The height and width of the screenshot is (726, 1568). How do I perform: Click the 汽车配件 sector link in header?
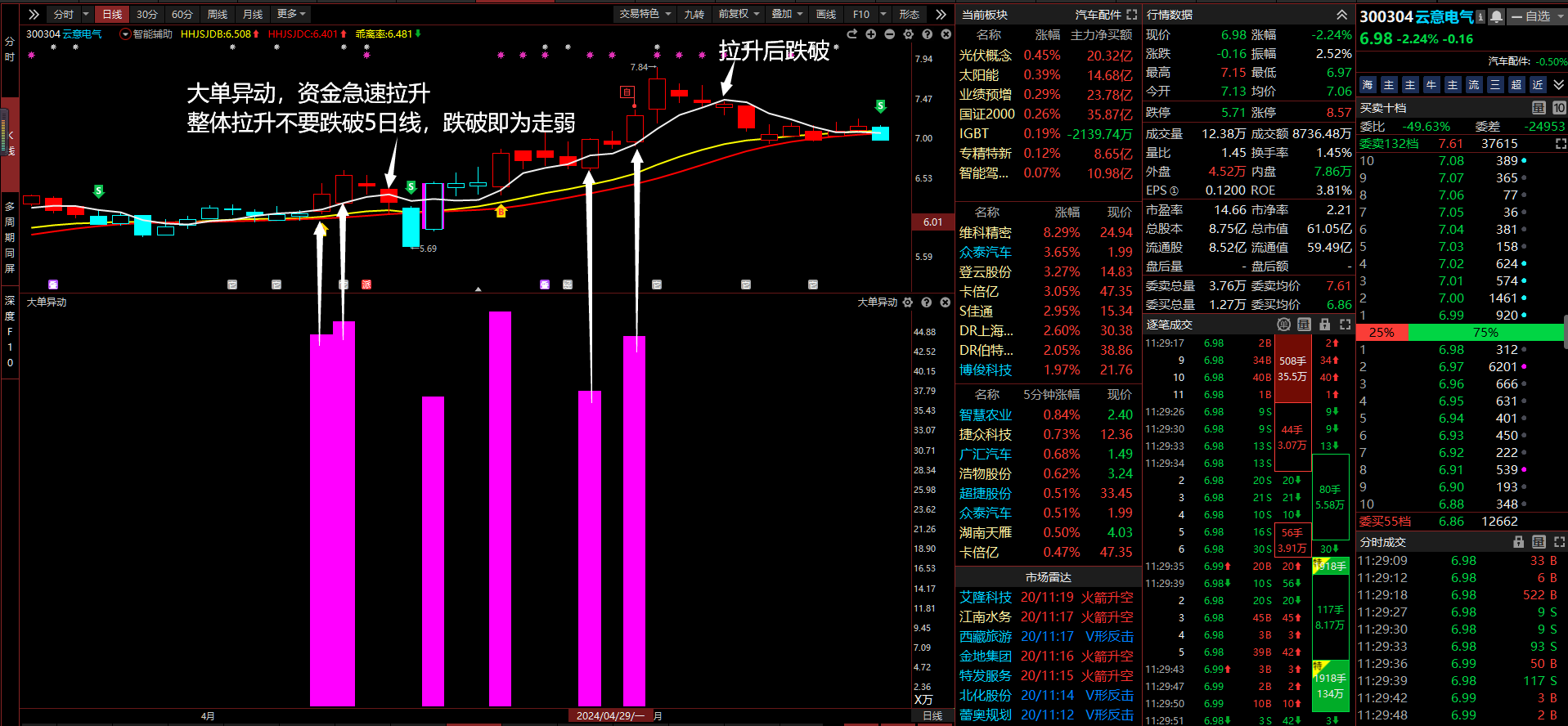1098,15
